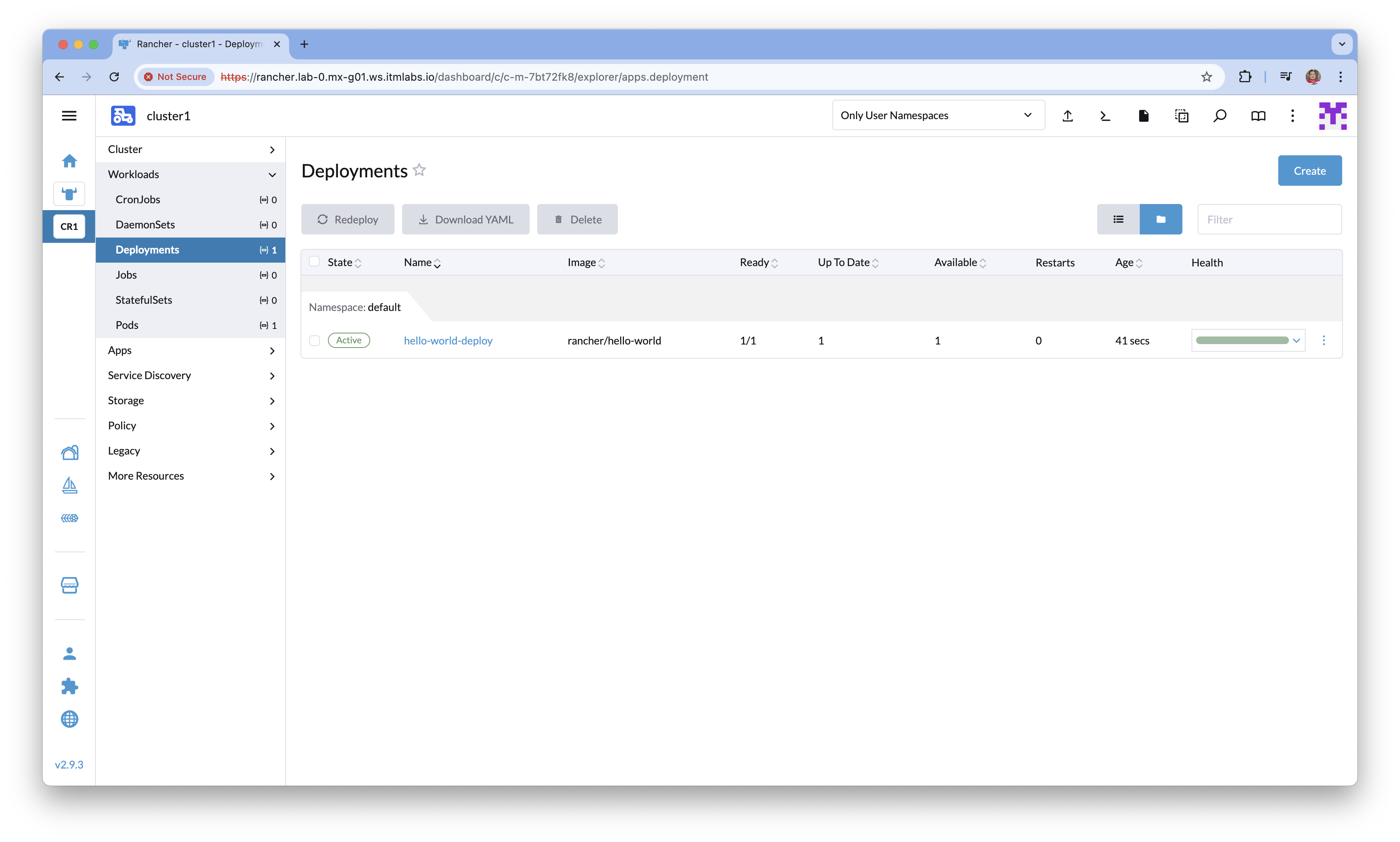Click the blue Create button

pyautogui.click(x=1309, y=171)
